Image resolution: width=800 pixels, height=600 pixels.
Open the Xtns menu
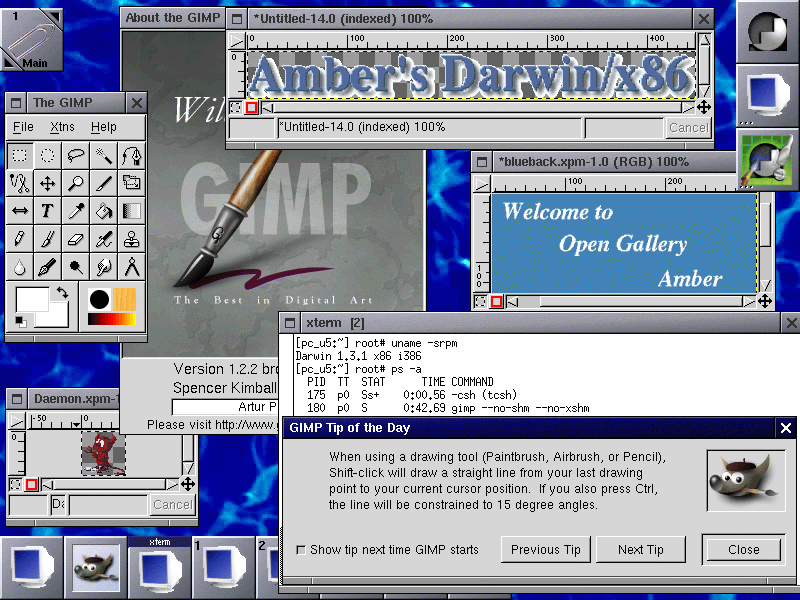(x=62, y=127)
